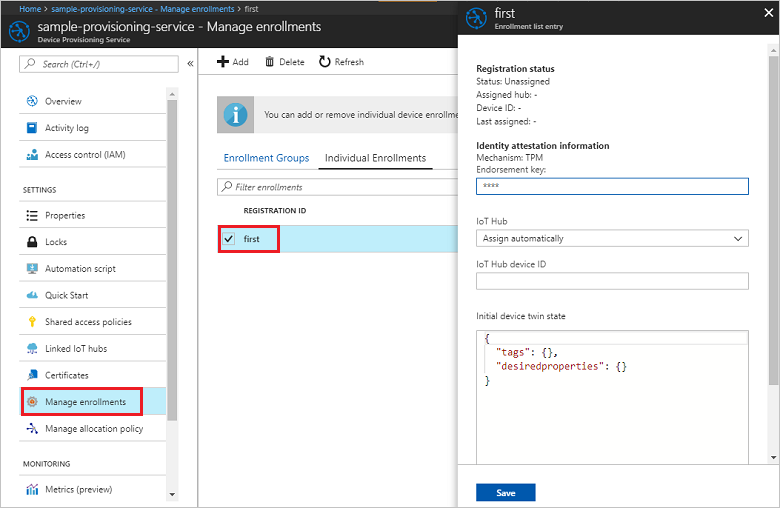Click the Overview globe icon
Screen dimensions: 780x508
tap(32, 101)
